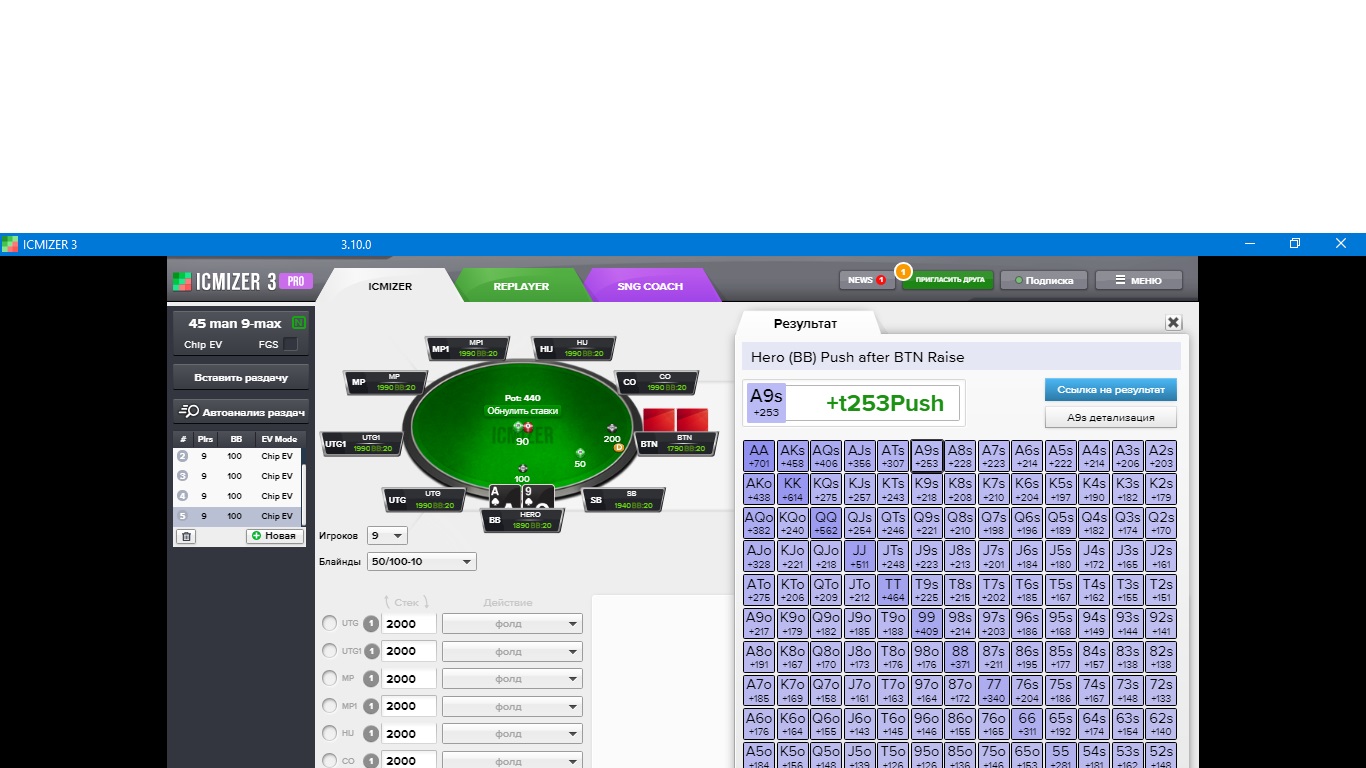
Task: Click Обнулить ставки on the table
Action: point(523,411)
